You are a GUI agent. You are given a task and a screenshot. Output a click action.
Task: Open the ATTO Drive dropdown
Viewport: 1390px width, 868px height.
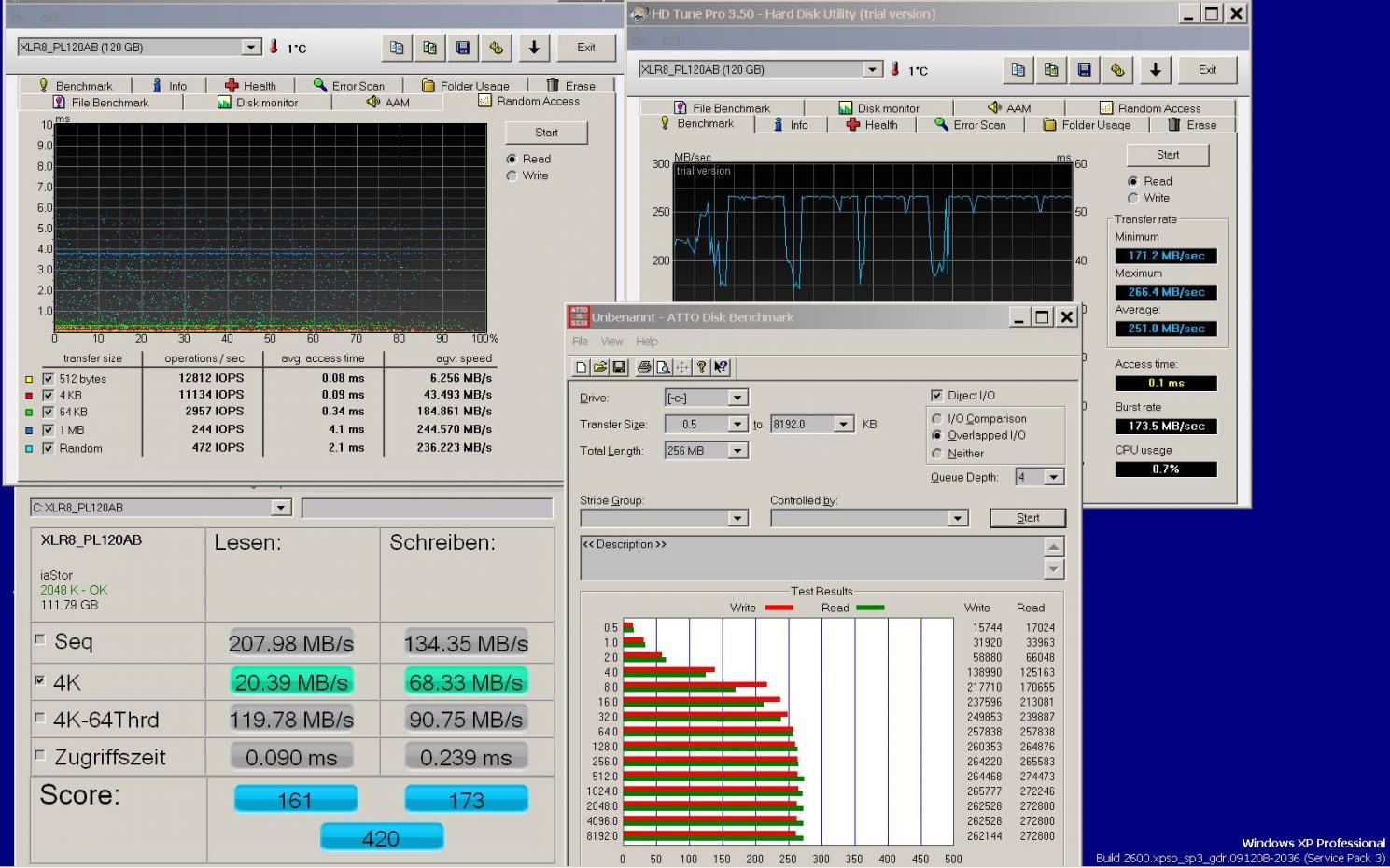pos(737,398)
